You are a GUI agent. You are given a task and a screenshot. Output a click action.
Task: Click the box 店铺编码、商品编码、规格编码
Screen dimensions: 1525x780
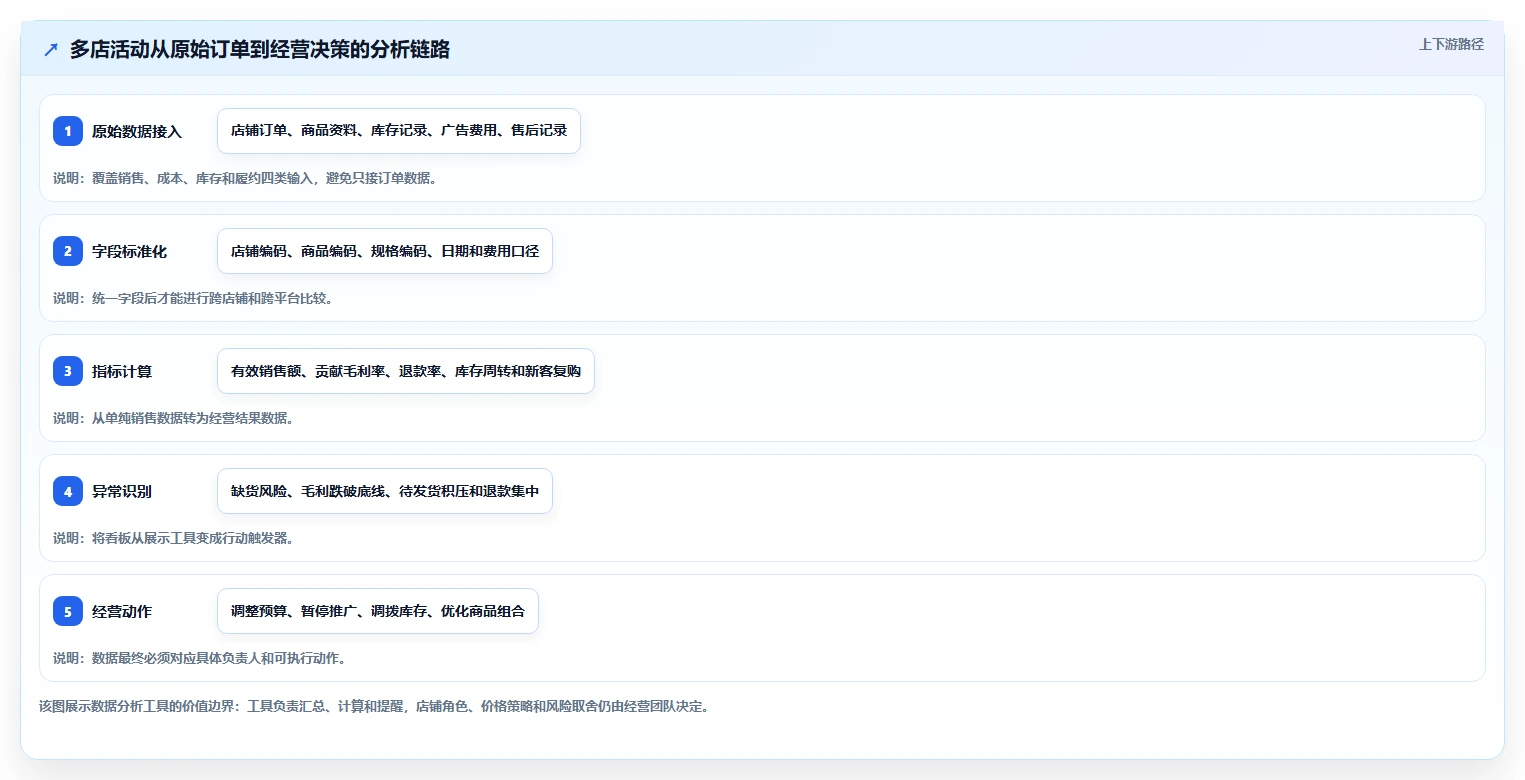pos(385,251)
